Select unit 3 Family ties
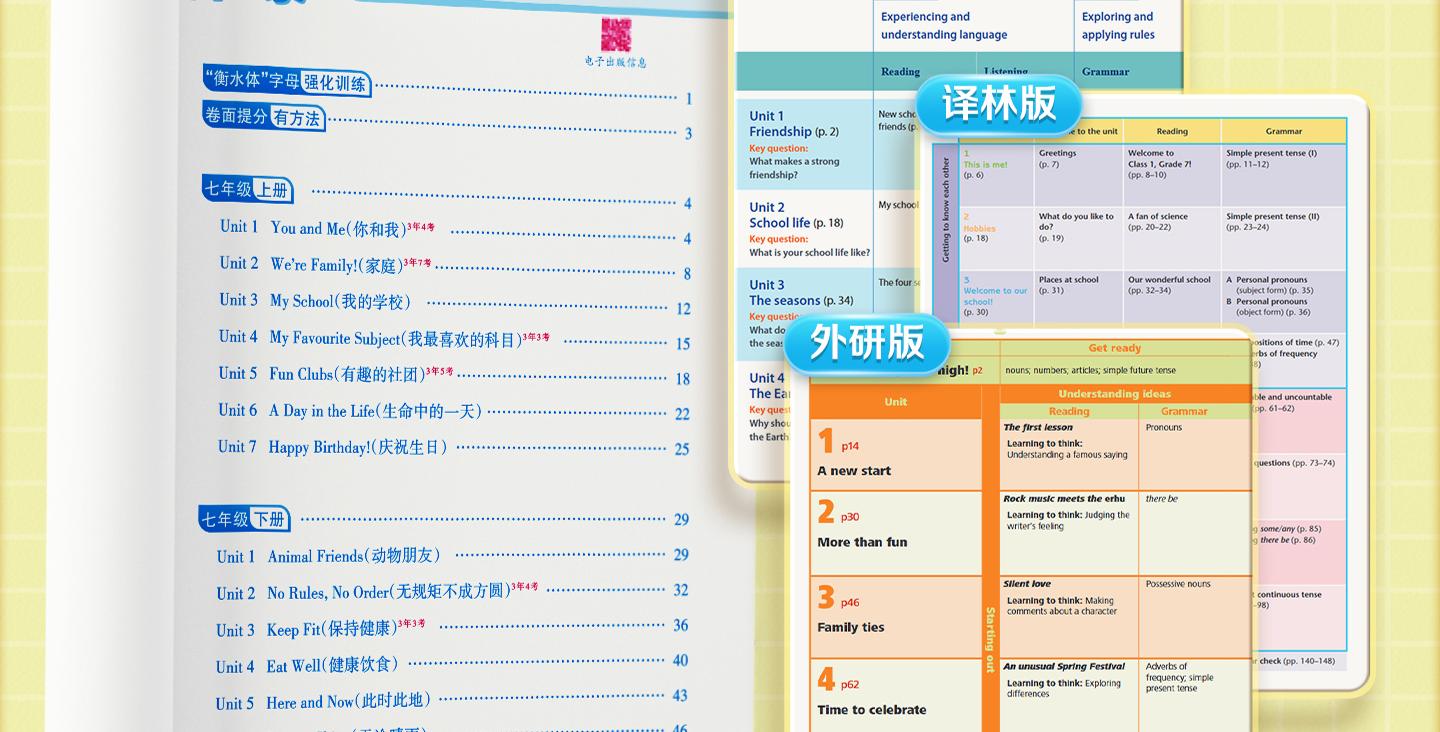 click(896, 615)
